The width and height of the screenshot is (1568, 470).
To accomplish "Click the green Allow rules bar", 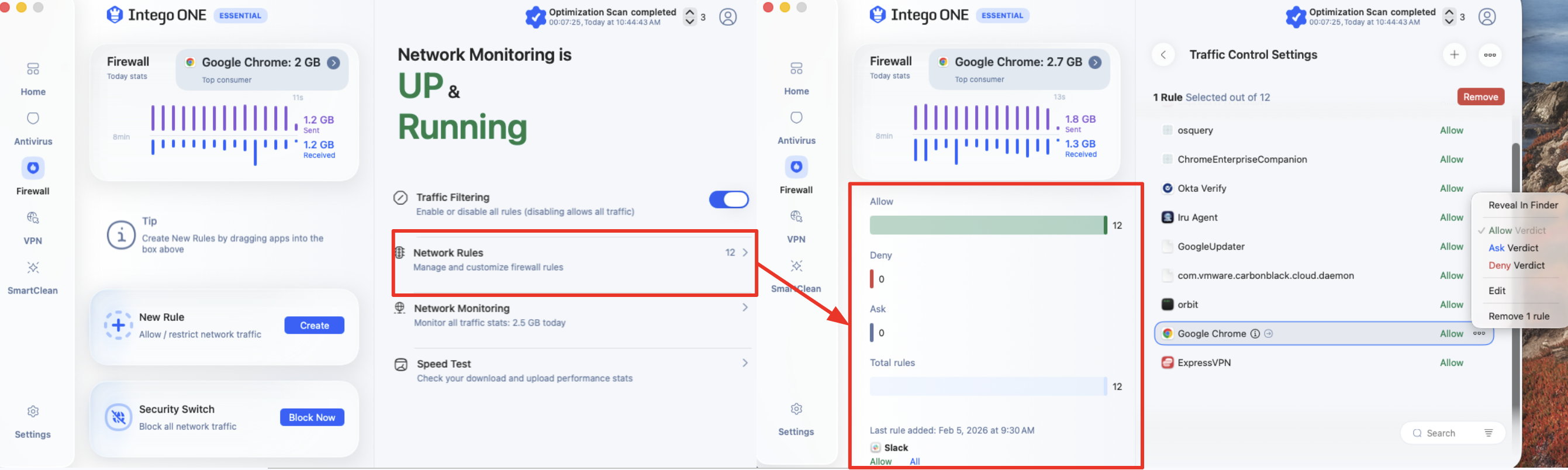I will click(988, 225).
